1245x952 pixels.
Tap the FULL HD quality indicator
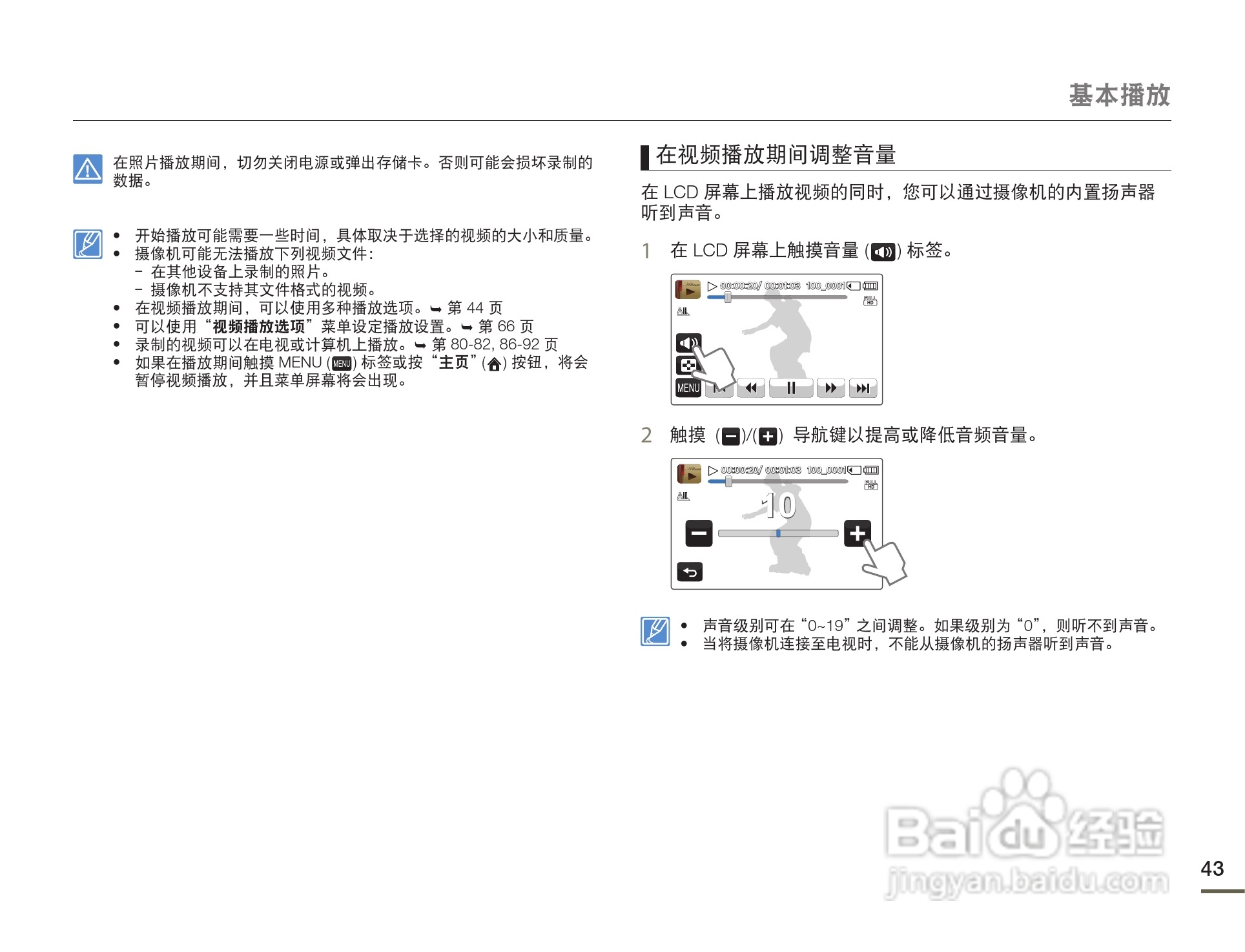coord(871,301)
